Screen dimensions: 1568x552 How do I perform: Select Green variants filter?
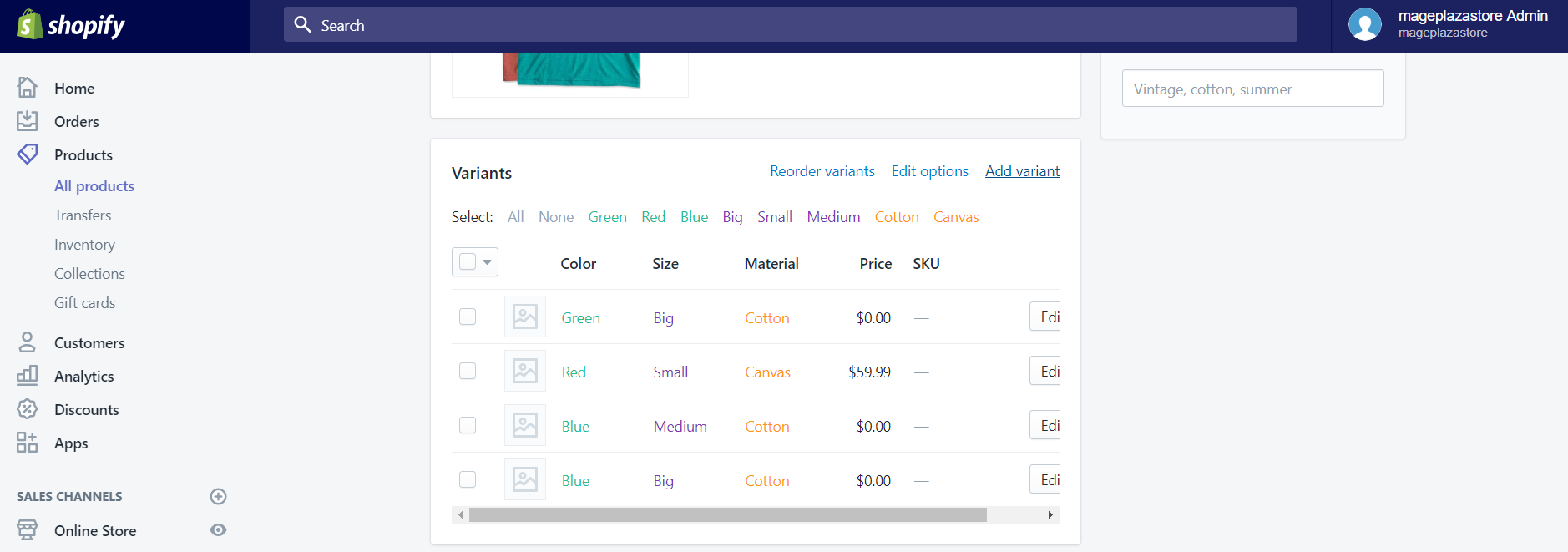(607, 216)
